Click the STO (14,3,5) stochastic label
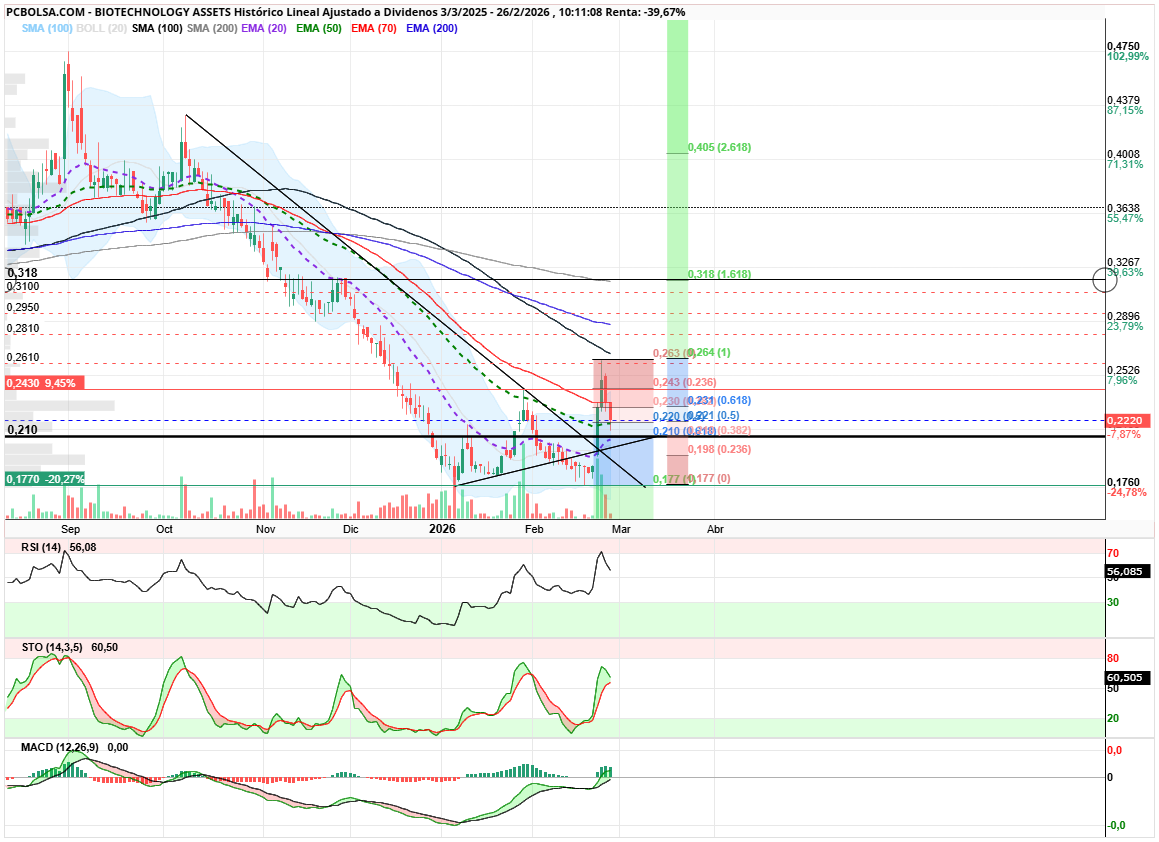1159x842 pixels. 50,648
